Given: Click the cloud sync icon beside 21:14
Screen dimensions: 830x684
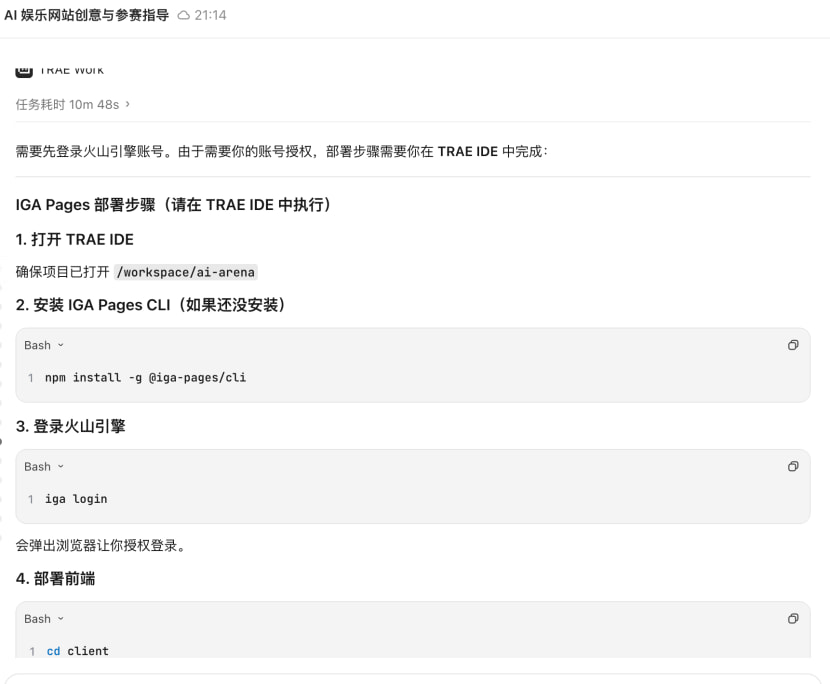Looking at the screenshot, I should click(183, 15).
